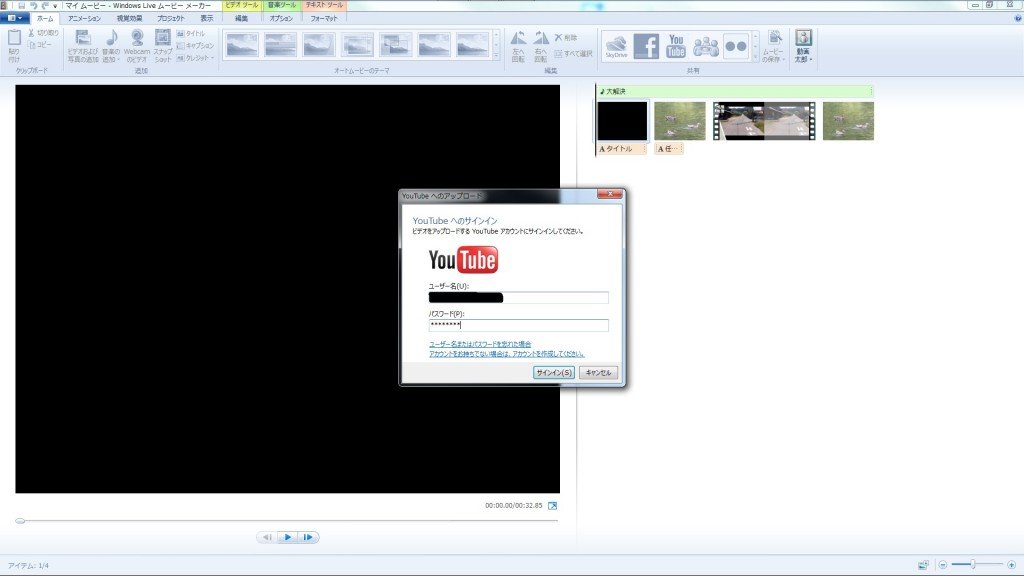Image resolution: width=1024 pixels, height=576 pixels.
Task: Select the music track bar 大解決
Action: coord(735,91)
